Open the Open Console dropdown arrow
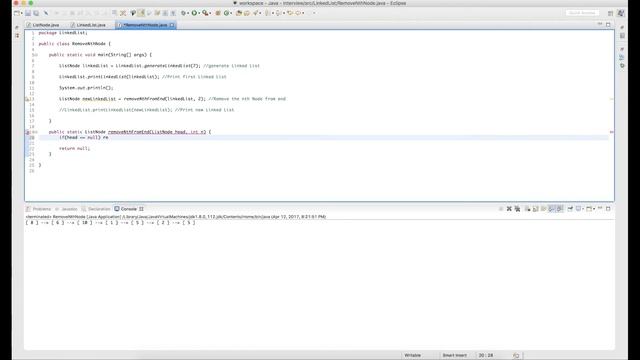640x360 pixels. [594, 209]
